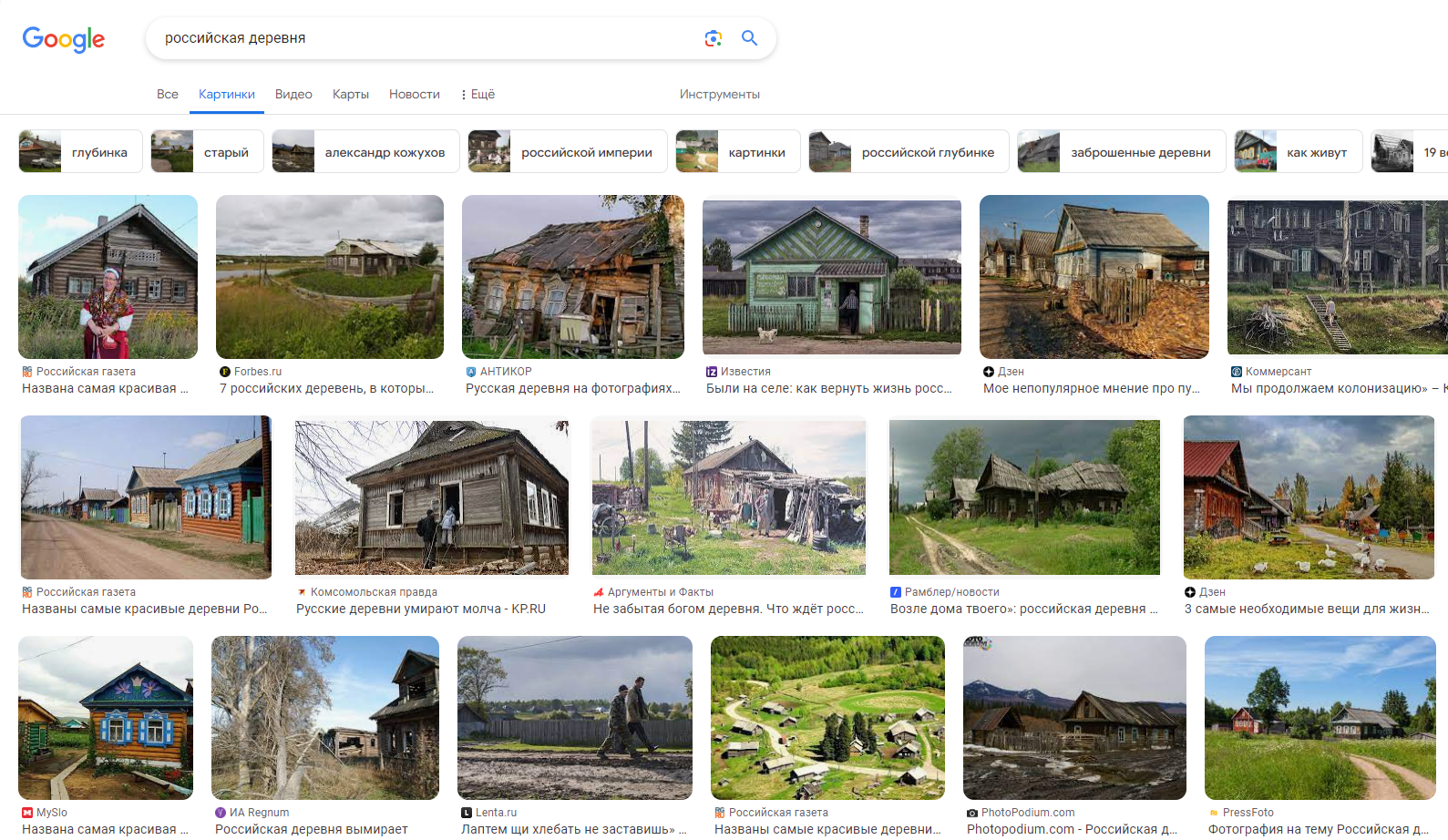Screen dimensions: 1448x840
Task: Go to the 'Карты' tab
Action: 351,94
